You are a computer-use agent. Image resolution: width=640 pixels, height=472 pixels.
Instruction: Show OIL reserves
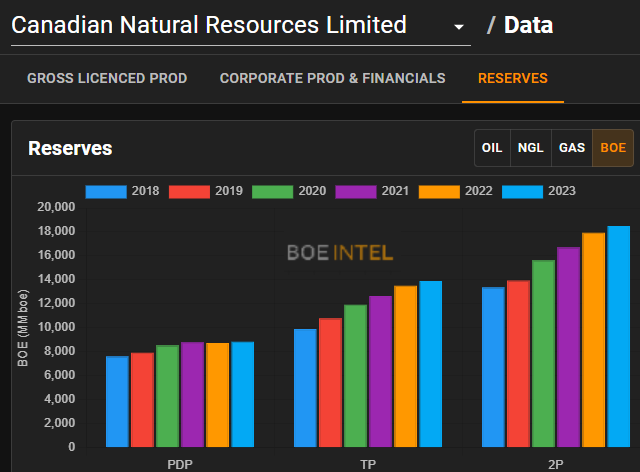(492, 148)
